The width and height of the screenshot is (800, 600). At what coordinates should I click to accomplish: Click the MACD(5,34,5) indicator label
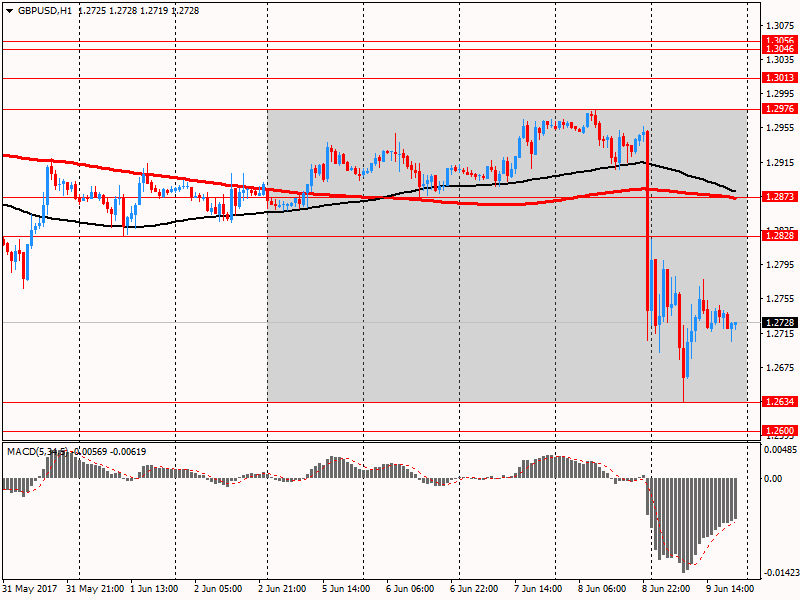coord(37,452)
